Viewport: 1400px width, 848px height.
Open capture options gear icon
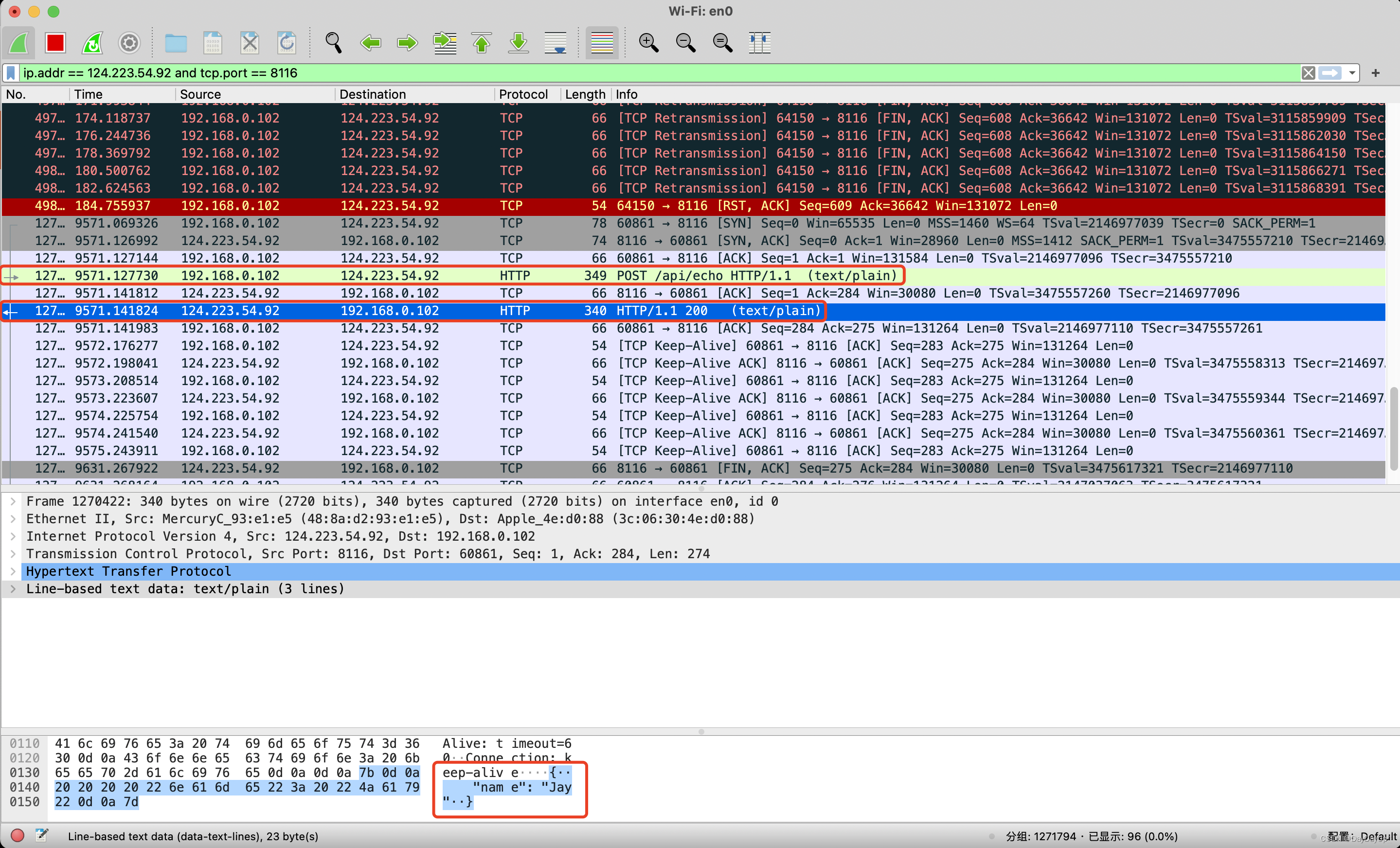(129, 43)
